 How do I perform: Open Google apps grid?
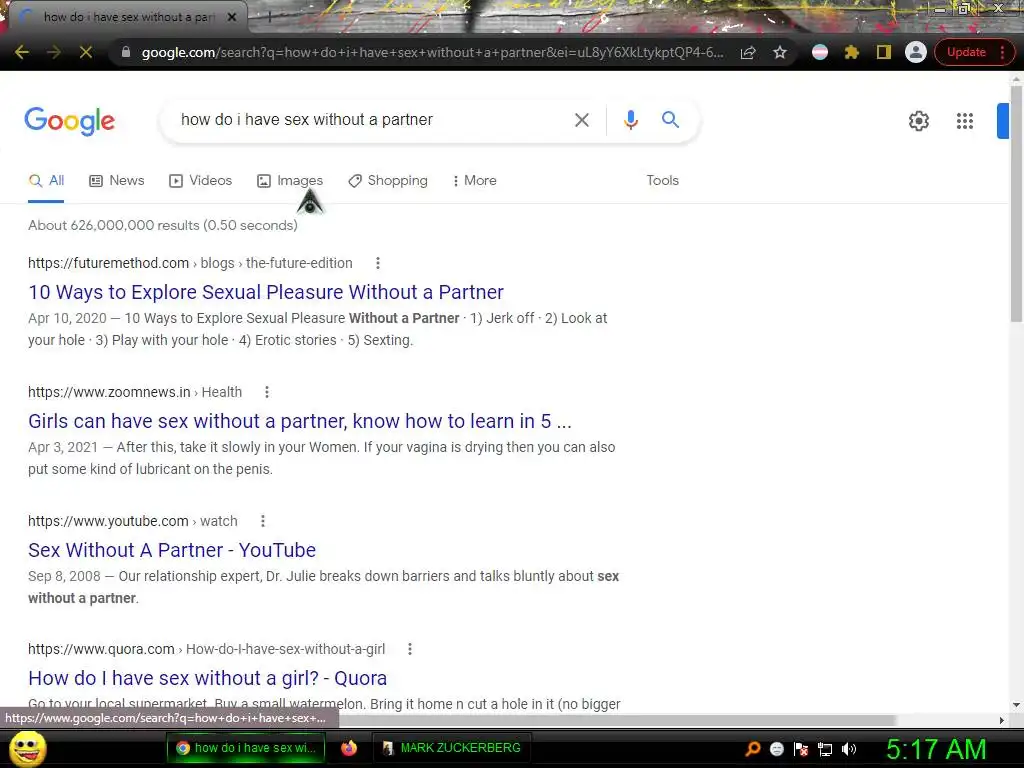pos(965,121)
